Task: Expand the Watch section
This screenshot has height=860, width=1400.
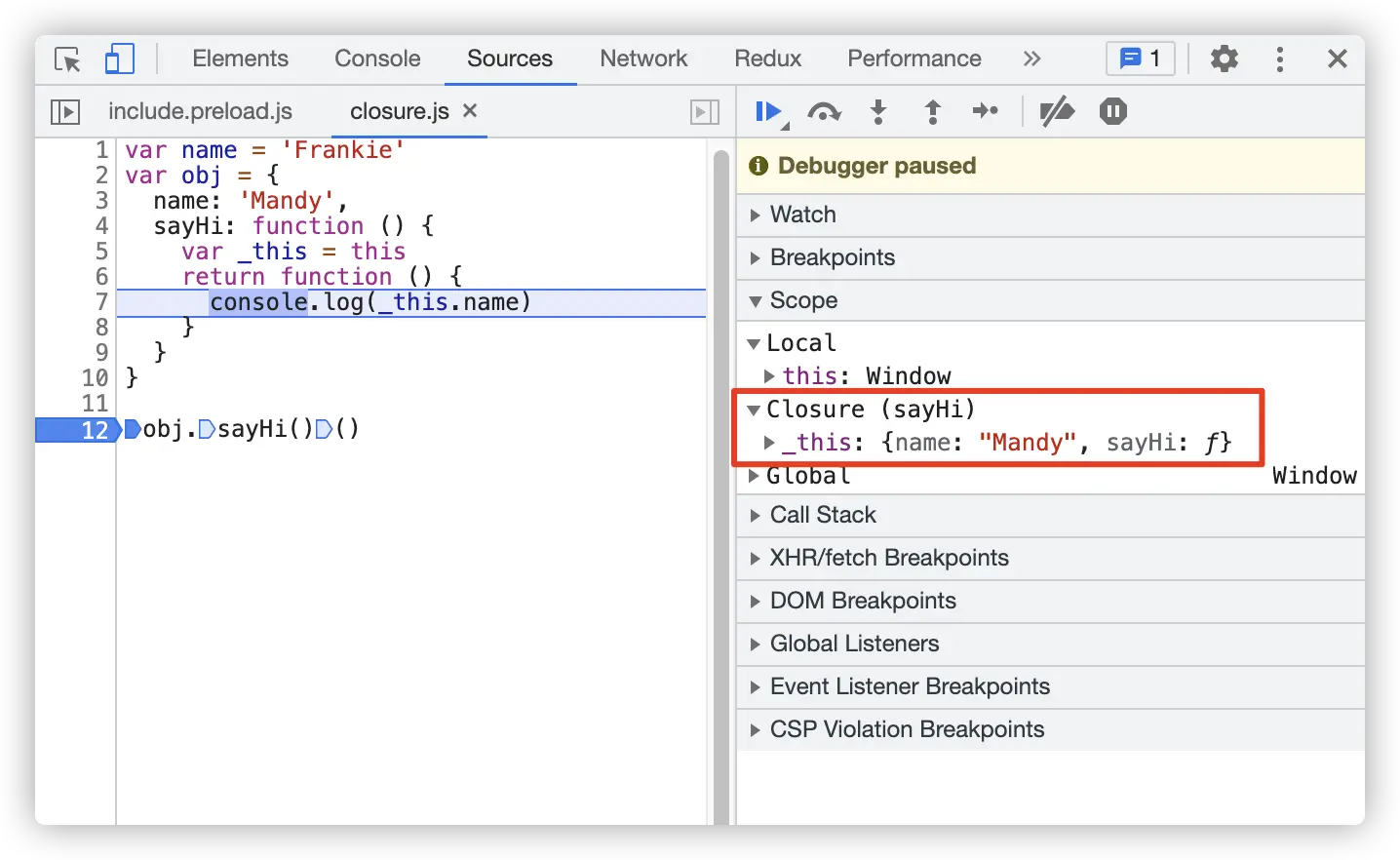Action: tap(1051, 215)
